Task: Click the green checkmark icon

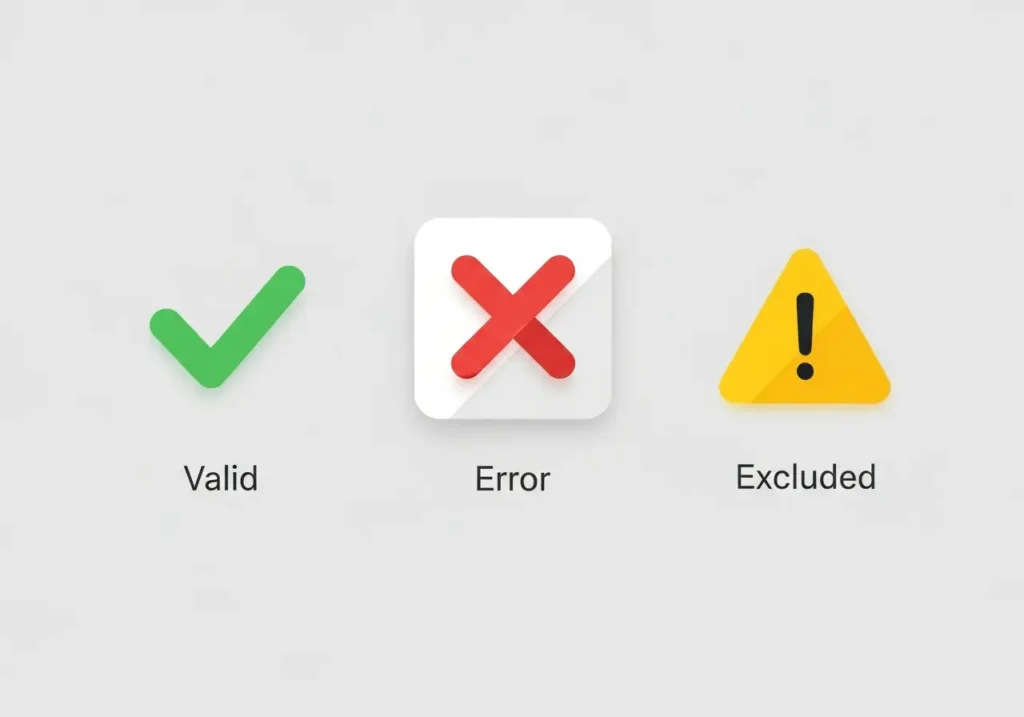Action: (227, 327)
